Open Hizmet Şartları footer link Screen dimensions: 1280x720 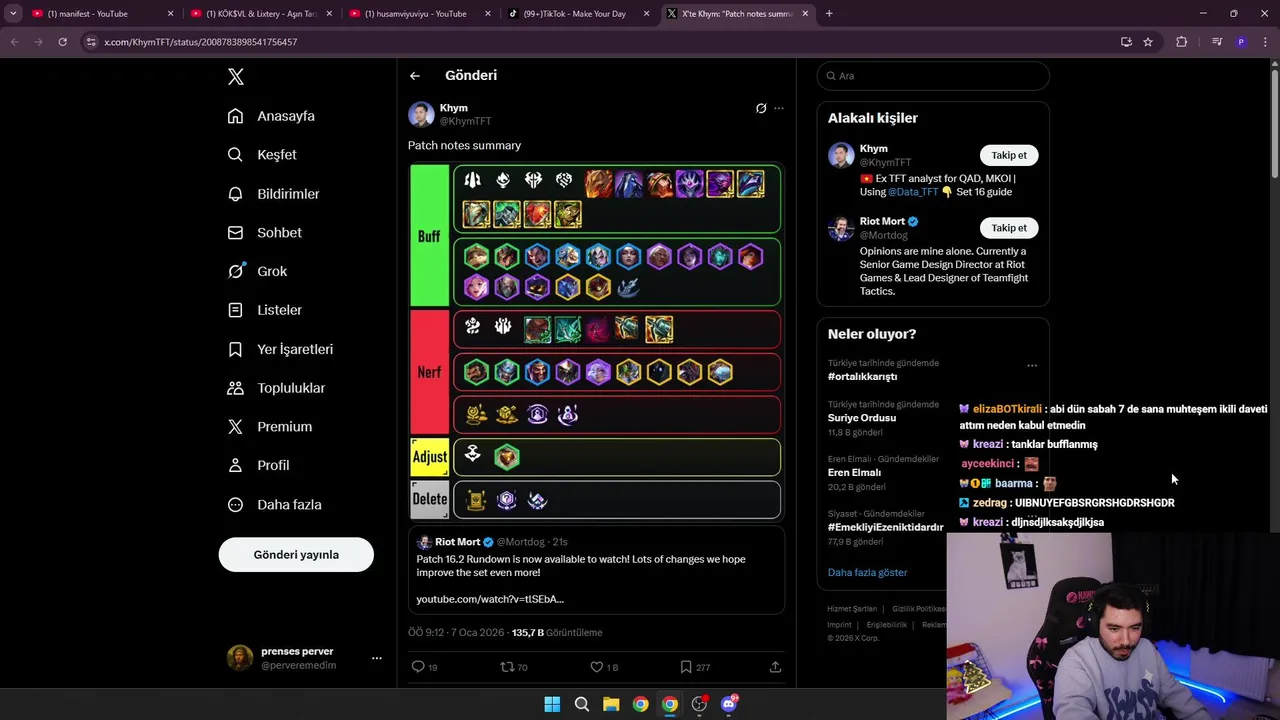(x=852, y=609)
